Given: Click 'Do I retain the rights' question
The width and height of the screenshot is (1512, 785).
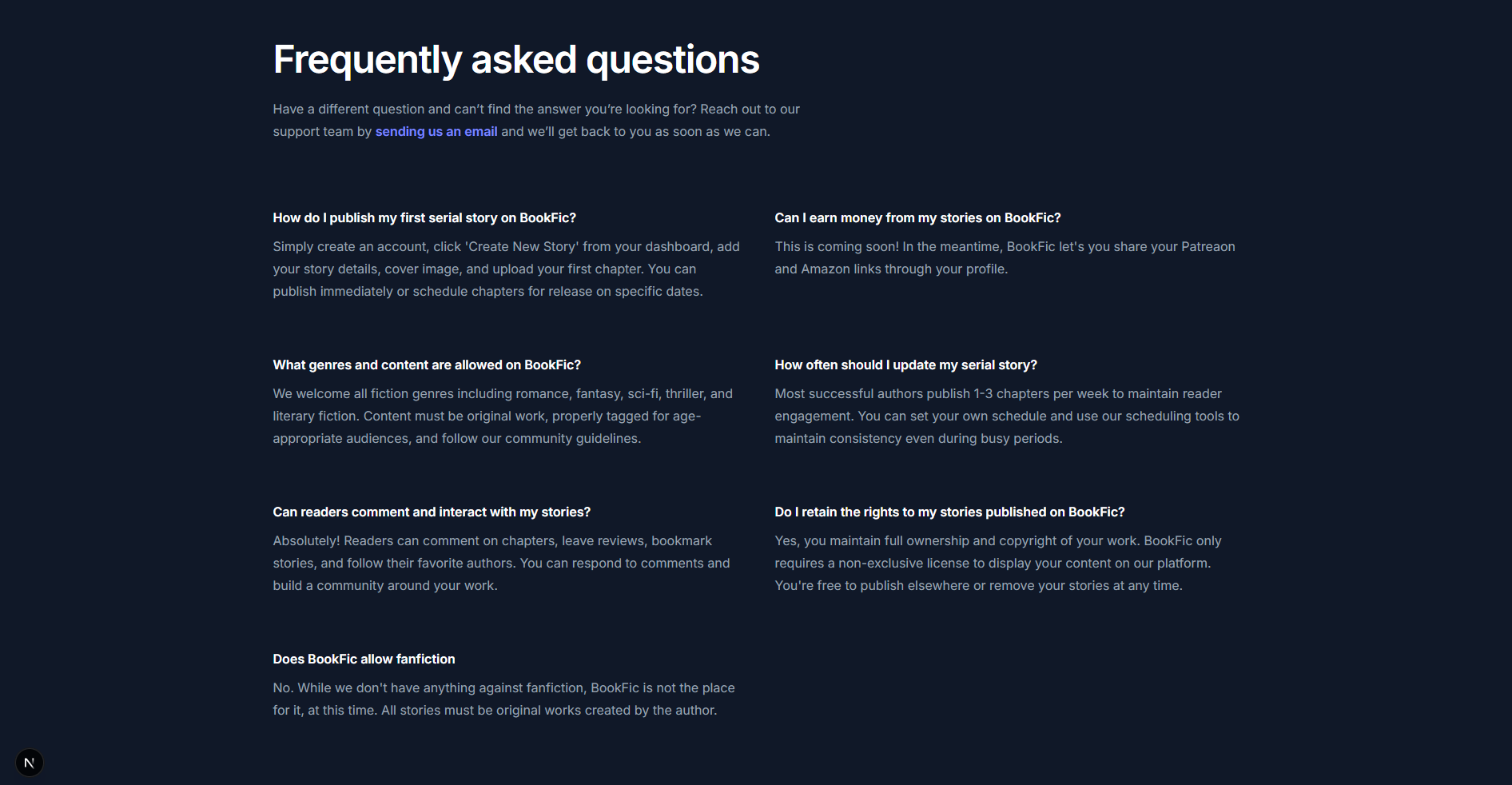Looking at the screenshot, I should (949, 512).
